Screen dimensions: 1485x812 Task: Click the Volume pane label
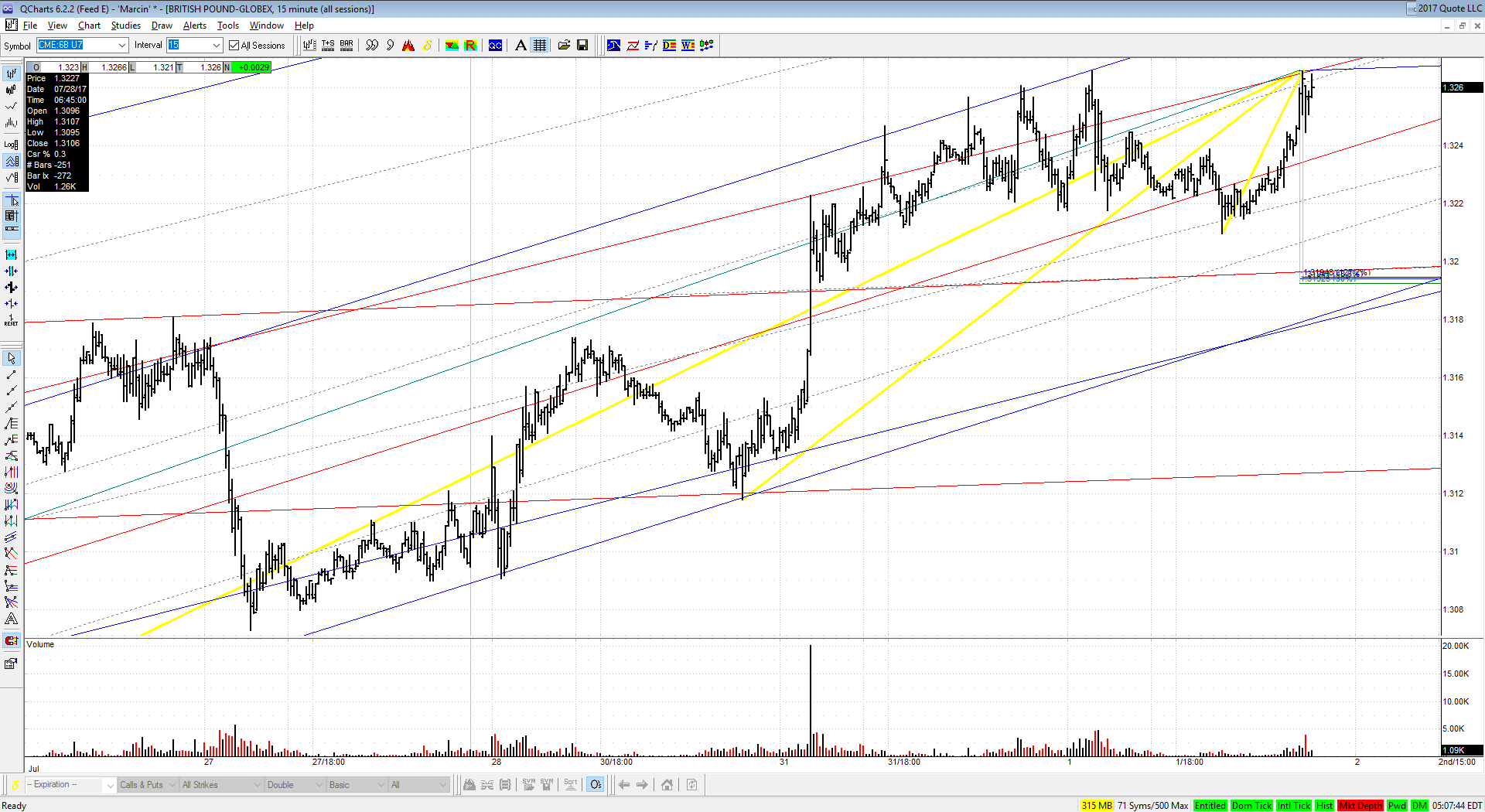[40, 644]
